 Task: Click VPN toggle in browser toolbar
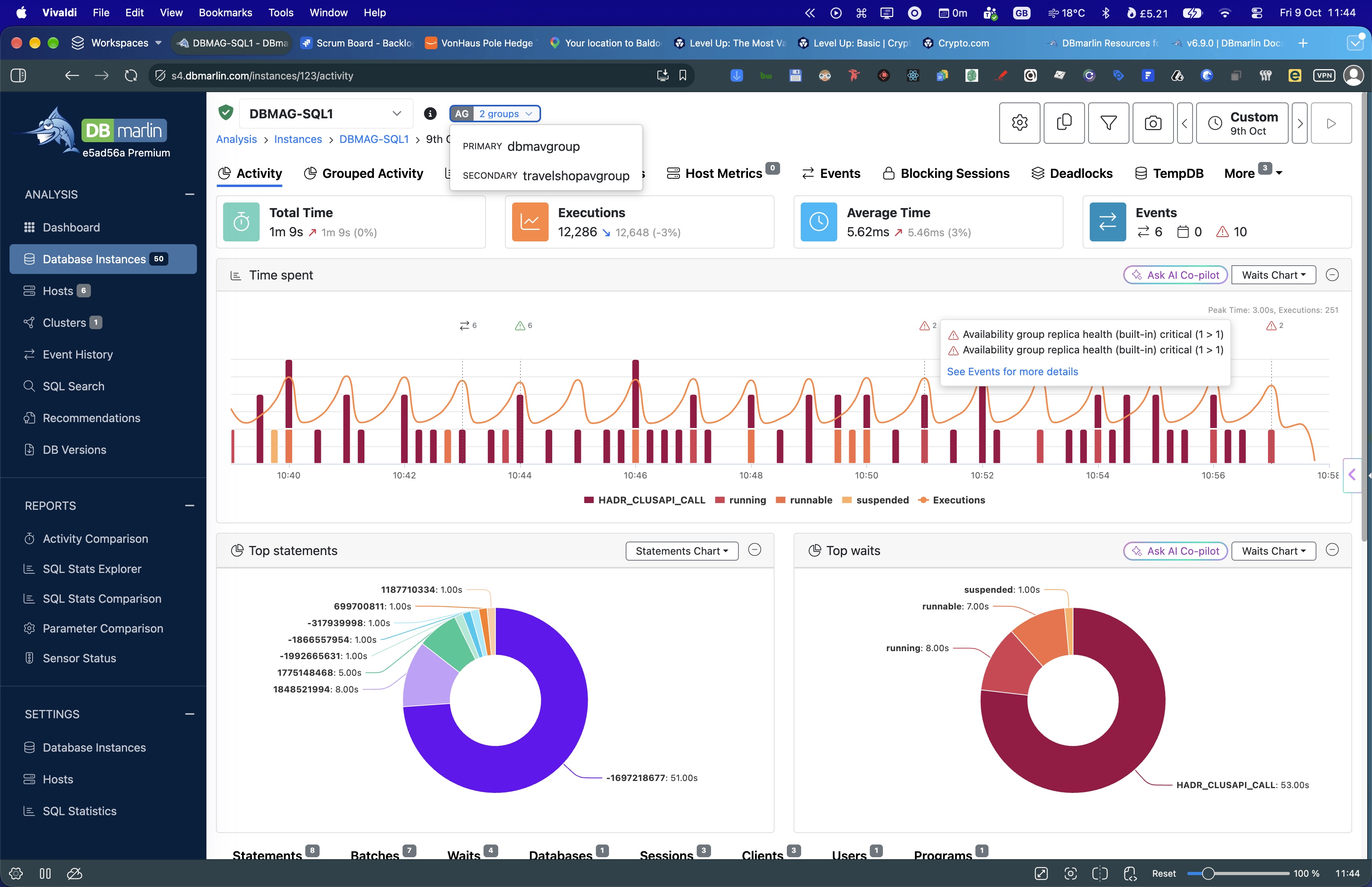[1324, 75]
